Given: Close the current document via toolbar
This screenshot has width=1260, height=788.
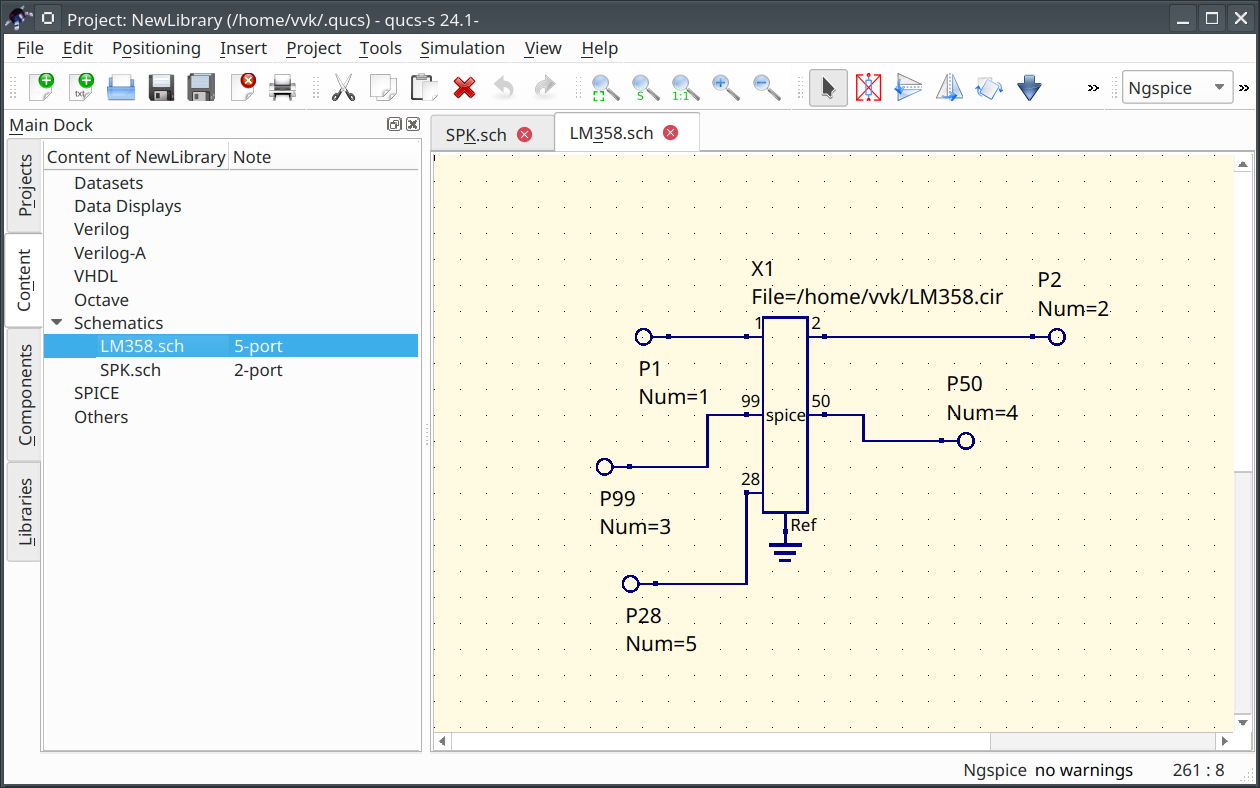Looking at the screenshot, I should point(243,88).
